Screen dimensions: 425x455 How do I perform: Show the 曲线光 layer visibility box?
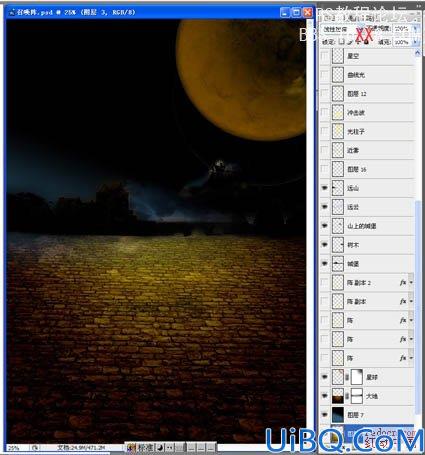[x=324, y=75]
